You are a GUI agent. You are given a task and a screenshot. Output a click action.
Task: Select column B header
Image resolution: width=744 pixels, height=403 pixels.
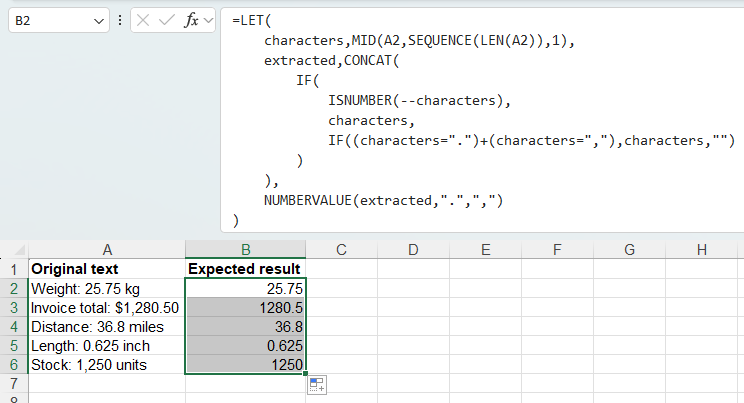tap(245, 250)
